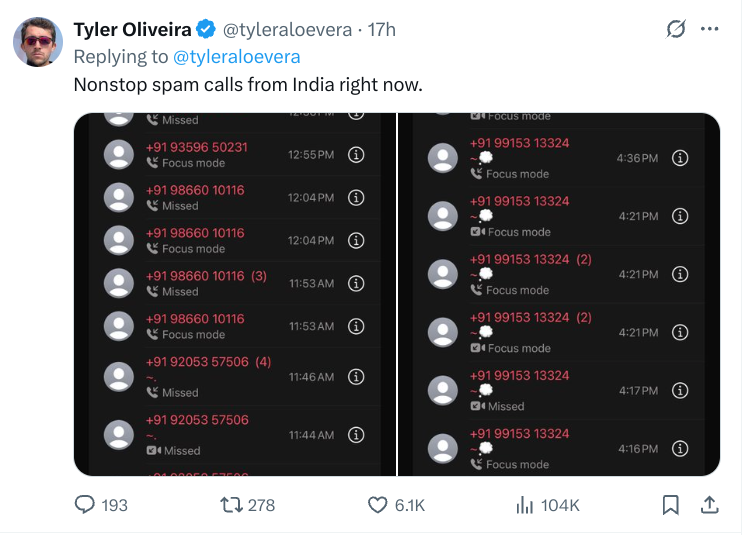Share the tweet via upload icon
The width and height of the screenshot is (754, 535).
coord(709,505)
